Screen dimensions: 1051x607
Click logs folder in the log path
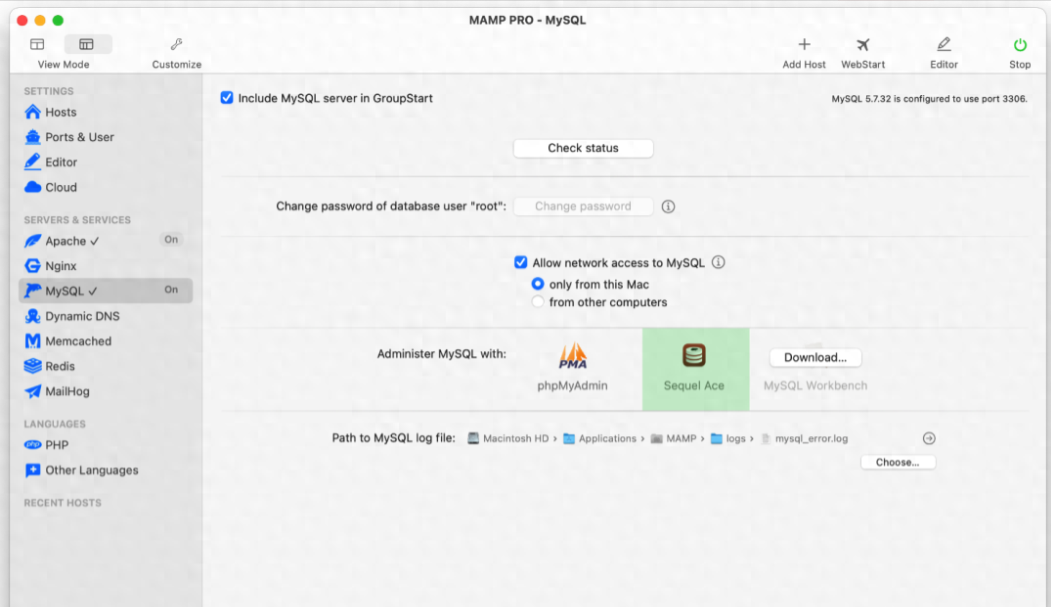click(728, 438)
